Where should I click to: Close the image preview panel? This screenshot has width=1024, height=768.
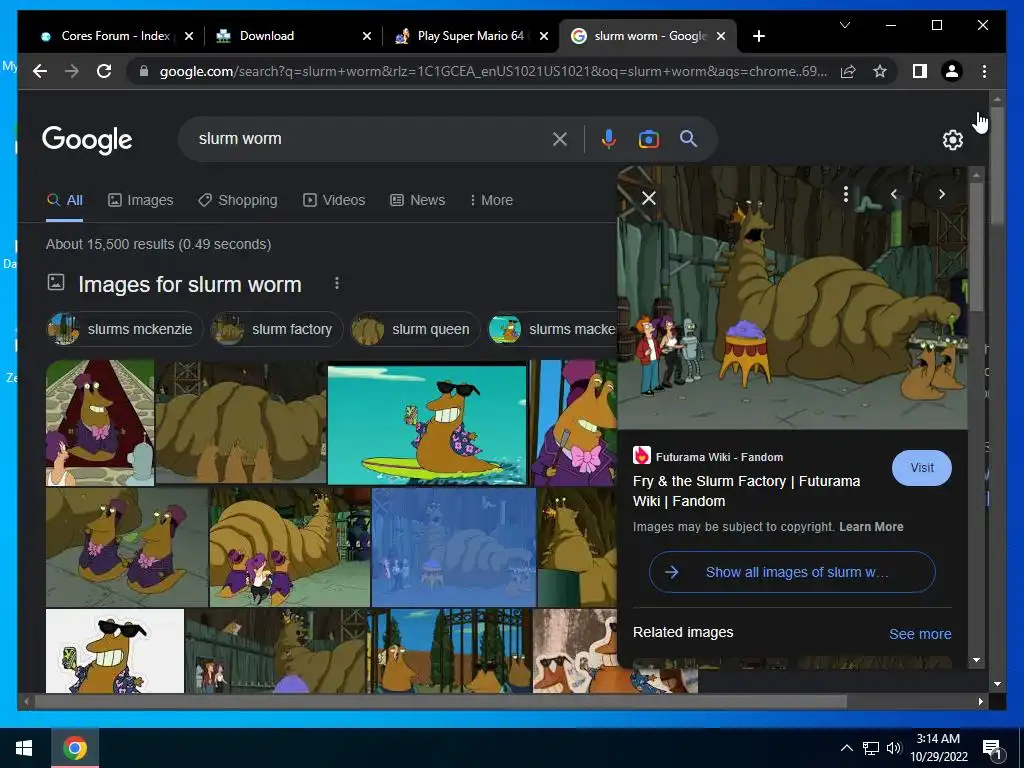pyautogui.click(x=648, y=198)
